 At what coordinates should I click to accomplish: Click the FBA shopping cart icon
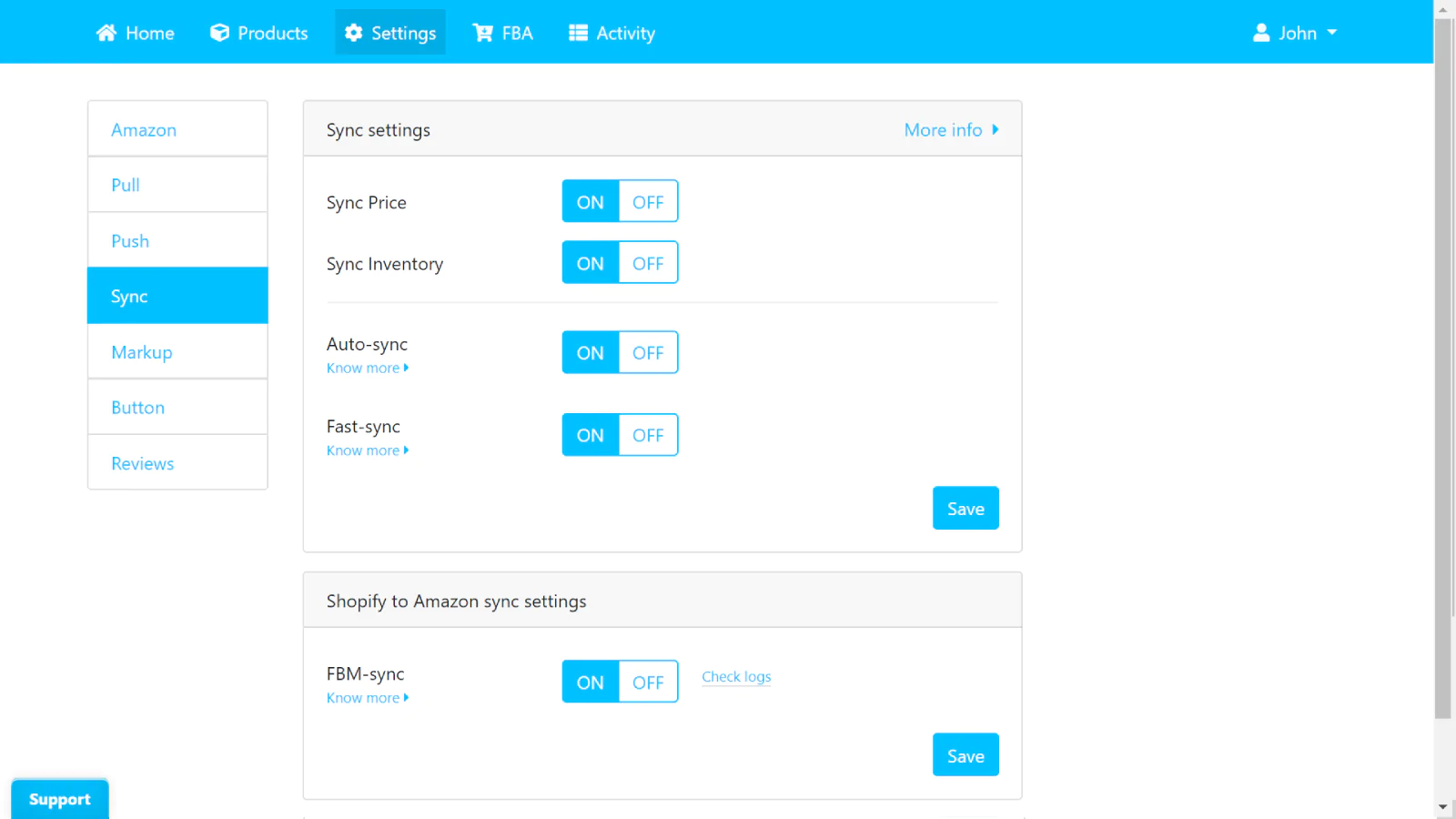(x=482, y=33)
